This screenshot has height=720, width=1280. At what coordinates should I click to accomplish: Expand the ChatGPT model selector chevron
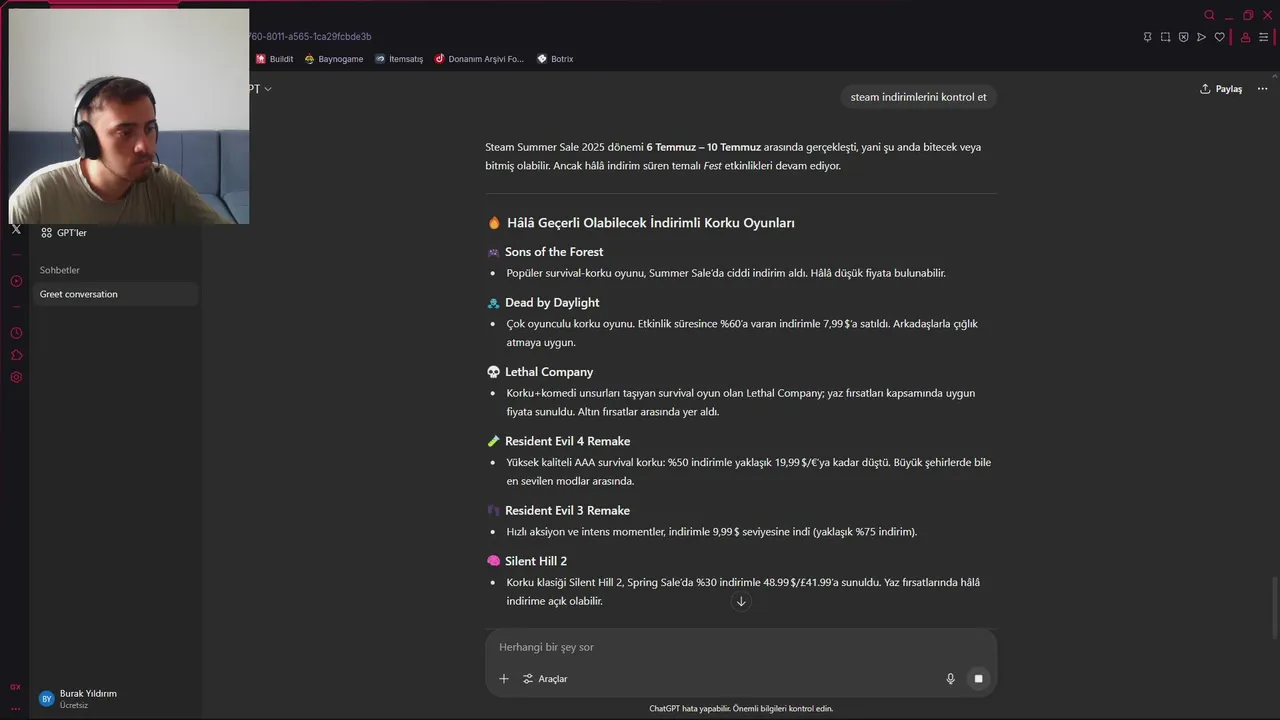[267, 89]
